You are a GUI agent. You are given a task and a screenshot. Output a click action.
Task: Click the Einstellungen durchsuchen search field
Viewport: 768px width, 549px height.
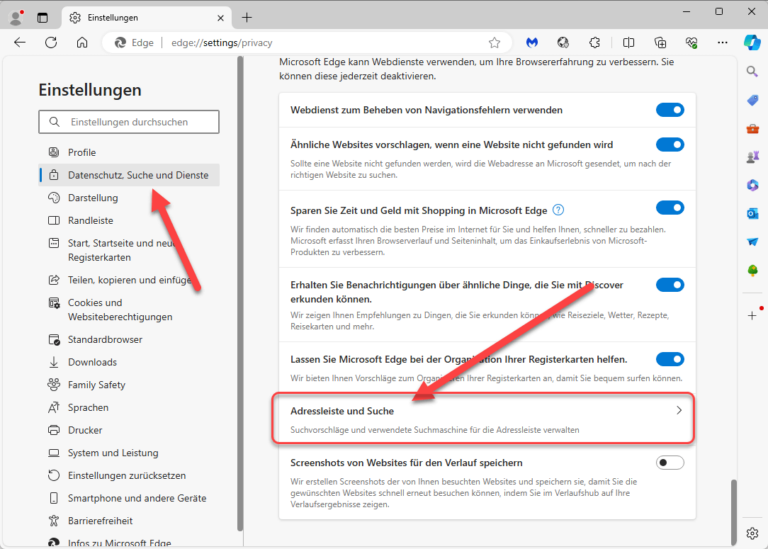(x=129, y=122)
